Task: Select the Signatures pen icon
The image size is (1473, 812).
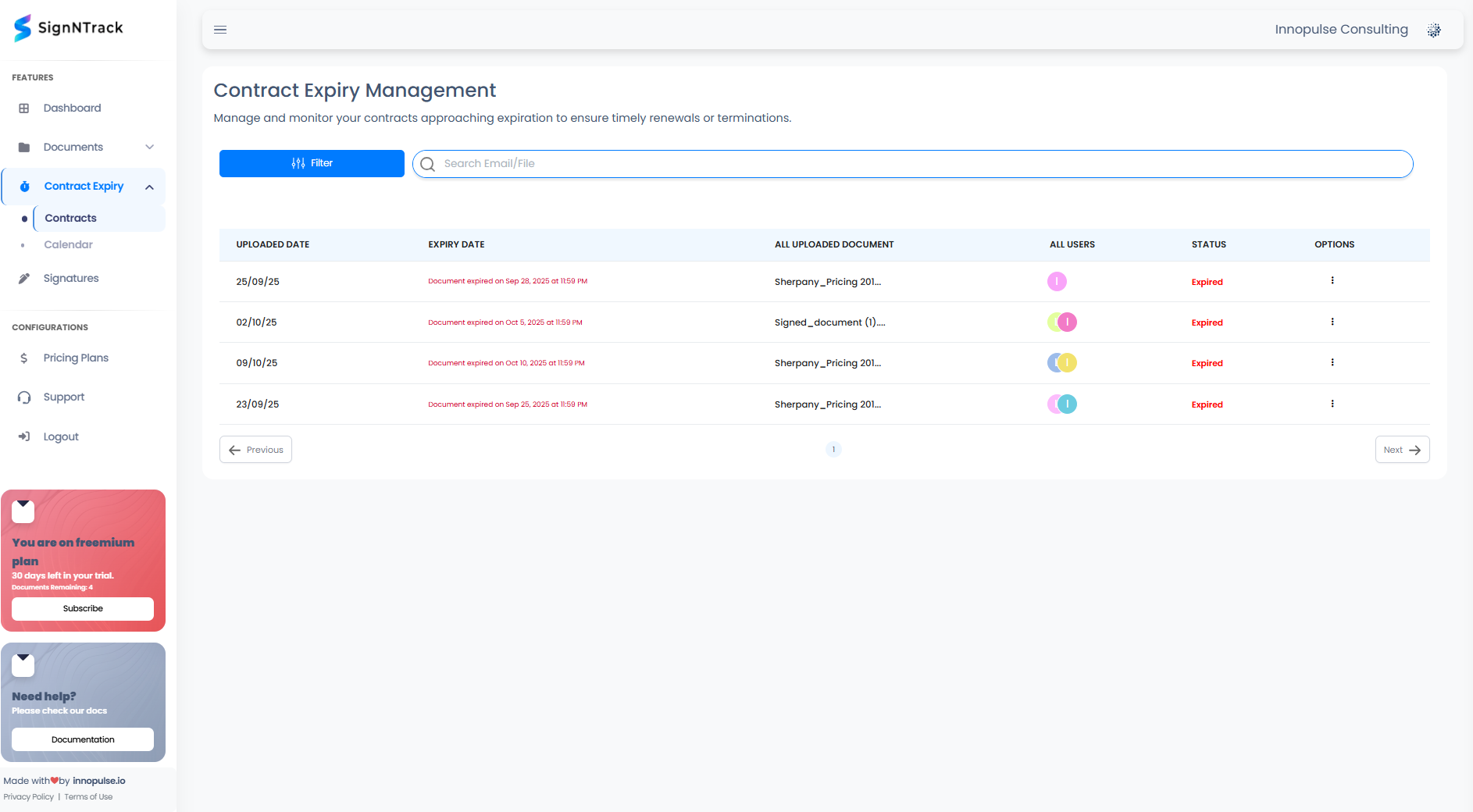Action: [x=24, y=278]
